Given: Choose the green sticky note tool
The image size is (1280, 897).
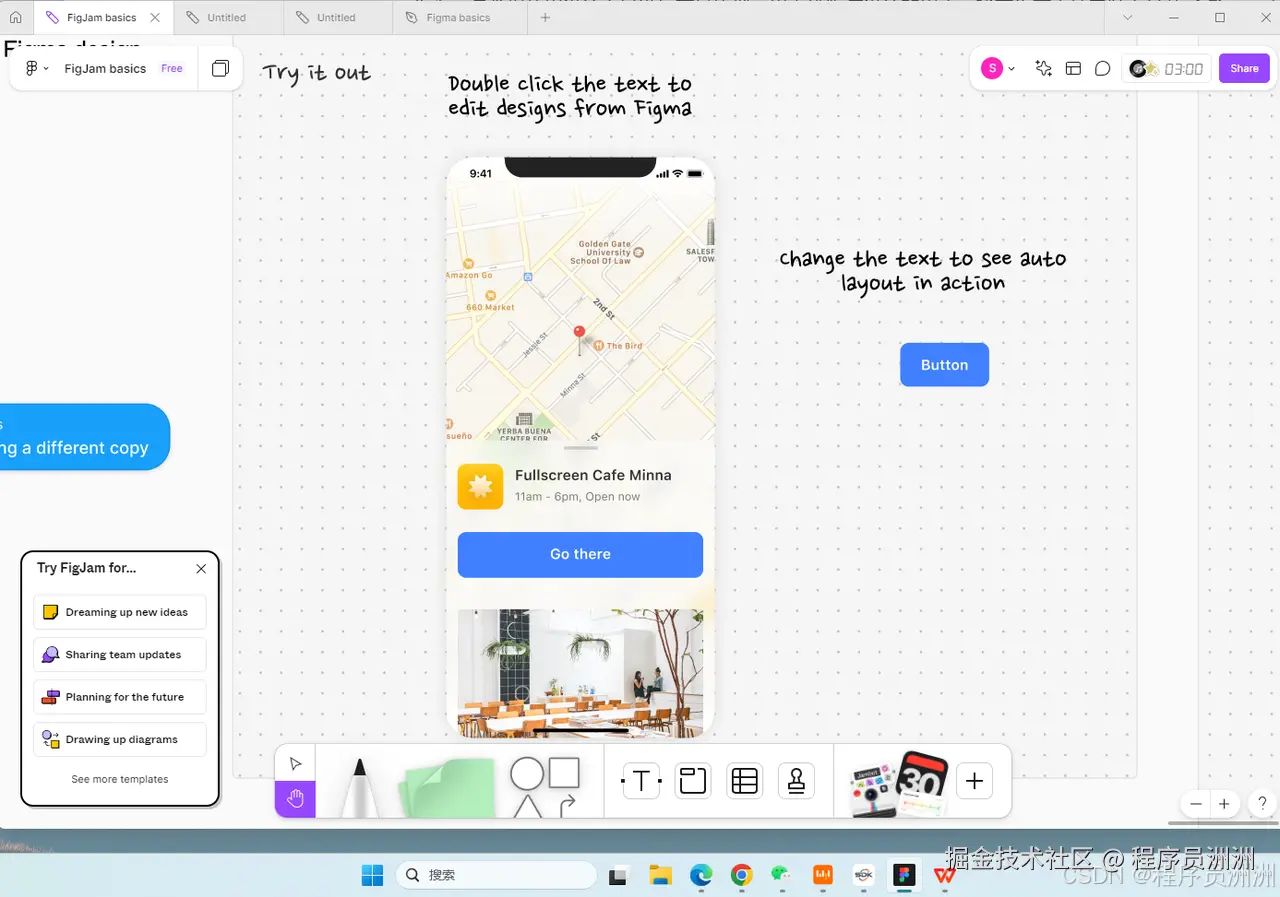Looking at the screenshot, I should tap(447, 788).
